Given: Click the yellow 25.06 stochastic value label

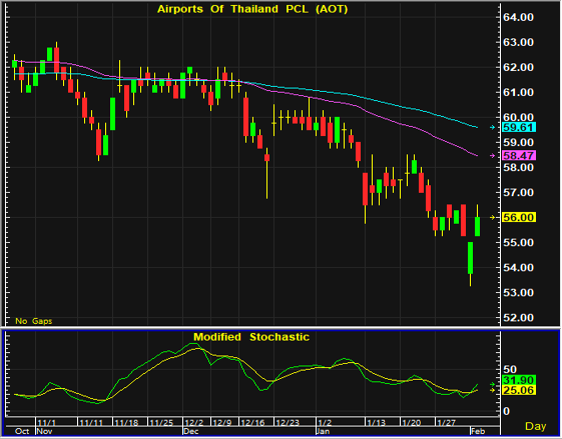Looking at the screenshot, I should [x=519, y=390].
